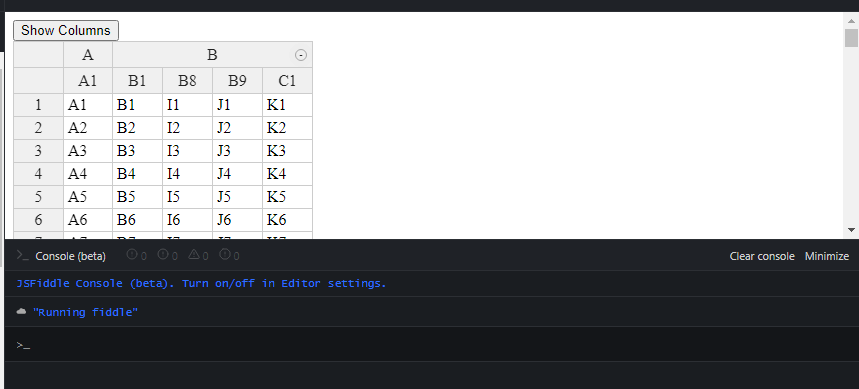The width and height of the screenshot is (859, 389).
Task: Select row header 4
Action: pyautogui.click(x=38, y=174)
